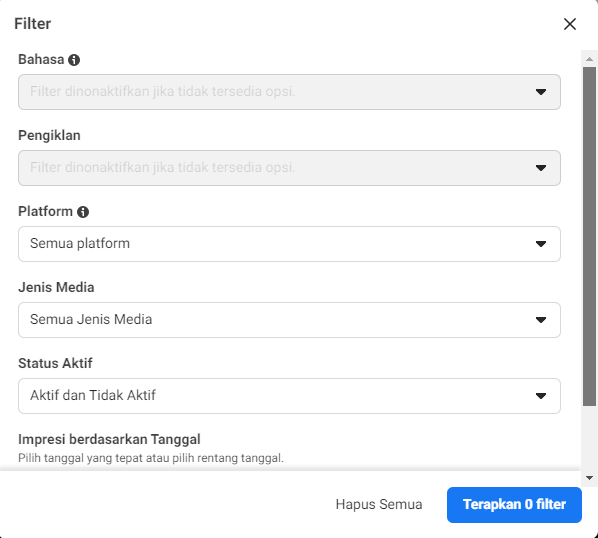Click the caret arrow of the Aktif dan Tidak Aktif field
Viewport: 598px width, 538px height.
click(540, 396)
